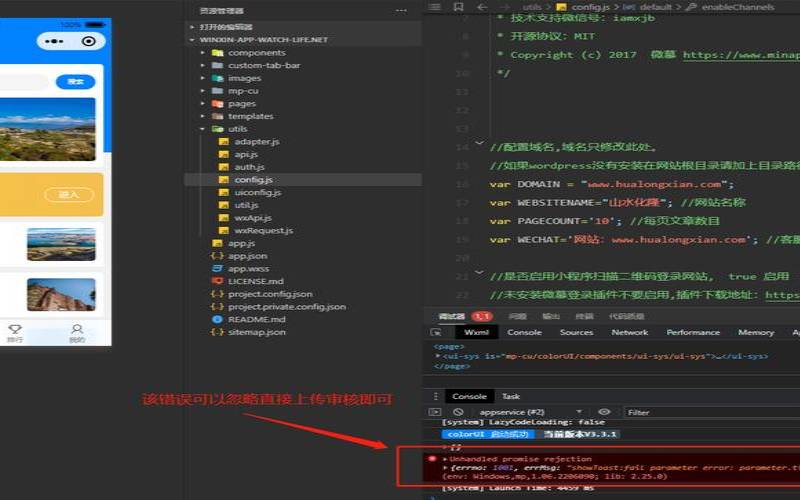Viewport: 800px width, 500px height.
Task: Switch to the 终端 panel tab
Action: point(585,316)
